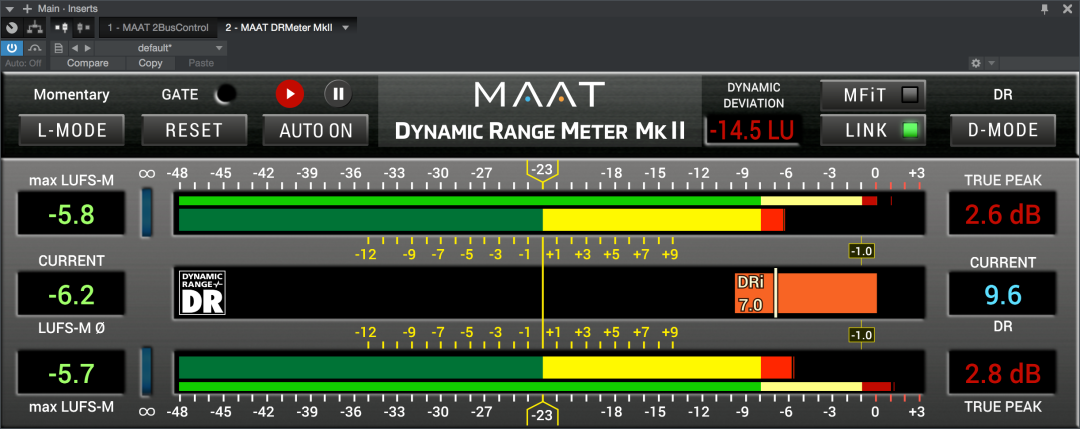The image size is (1080, 429).
Task: Click the bottom max LUFS-M value -5.7
Action: [71, 373]
